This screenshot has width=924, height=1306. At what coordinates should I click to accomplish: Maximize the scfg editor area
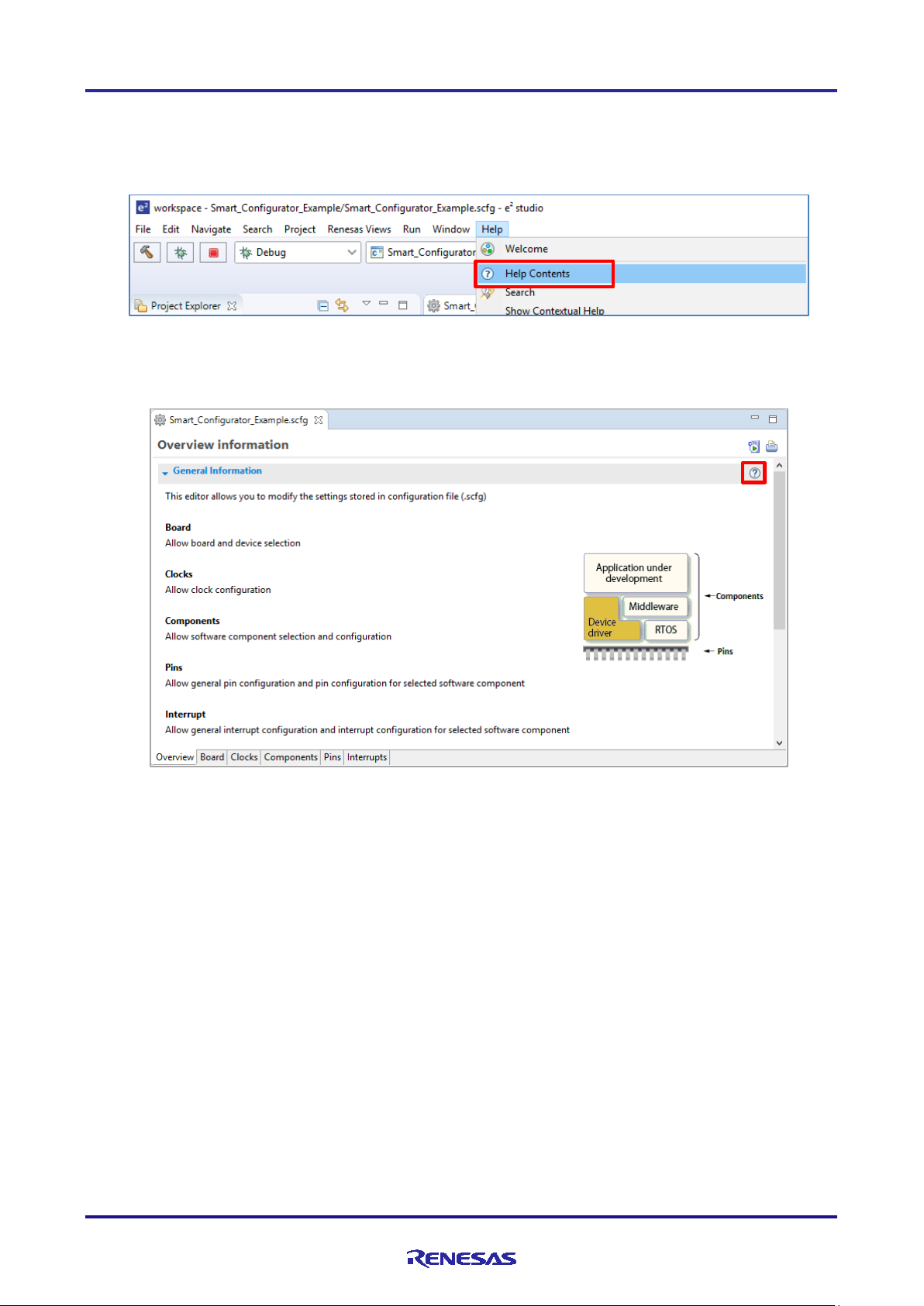[x=773, y=419]
